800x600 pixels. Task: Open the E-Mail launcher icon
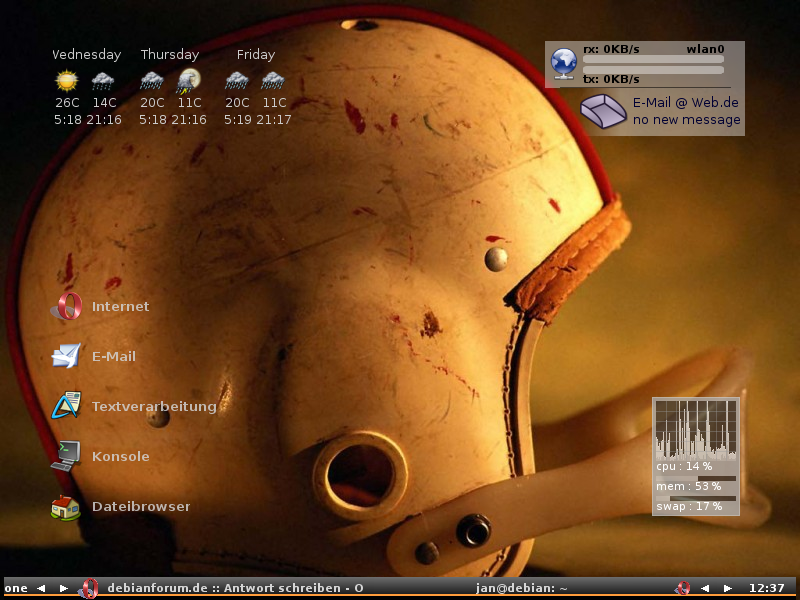tap(66, 356)
